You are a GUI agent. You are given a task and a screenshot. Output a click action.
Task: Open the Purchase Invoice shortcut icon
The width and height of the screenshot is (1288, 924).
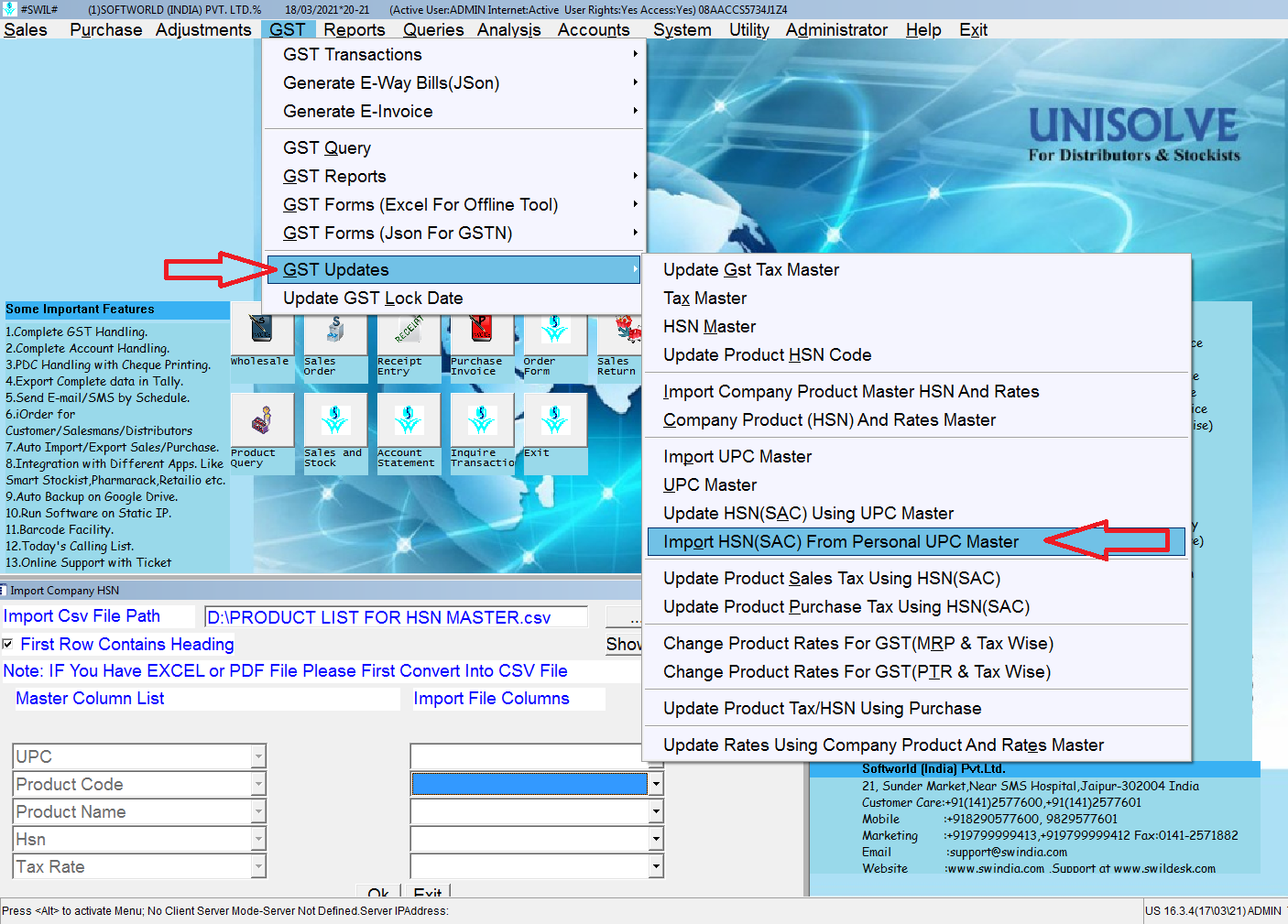pos(482,334)
